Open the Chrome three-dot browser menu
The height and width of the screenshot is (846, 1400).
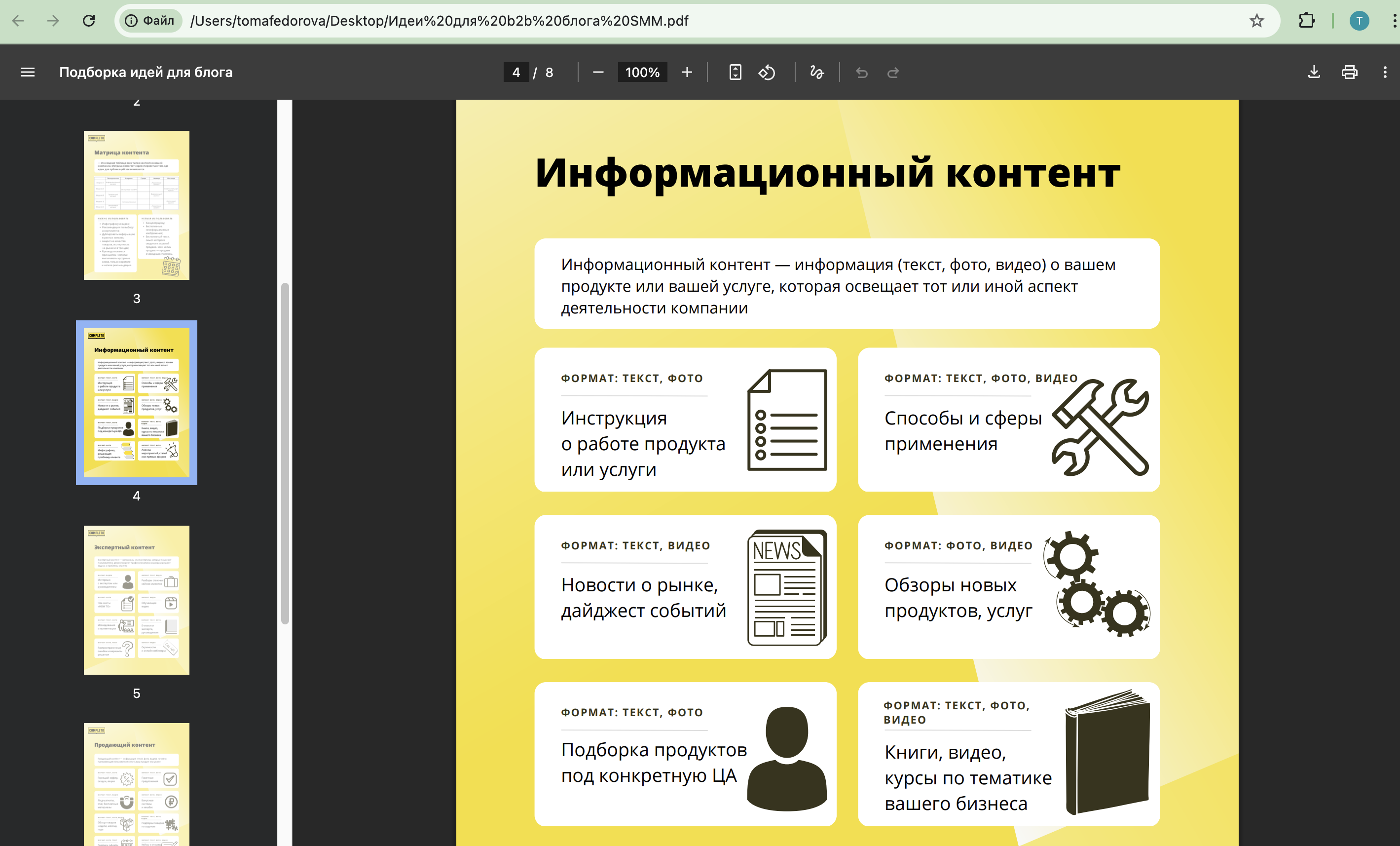pos(1390,21)
